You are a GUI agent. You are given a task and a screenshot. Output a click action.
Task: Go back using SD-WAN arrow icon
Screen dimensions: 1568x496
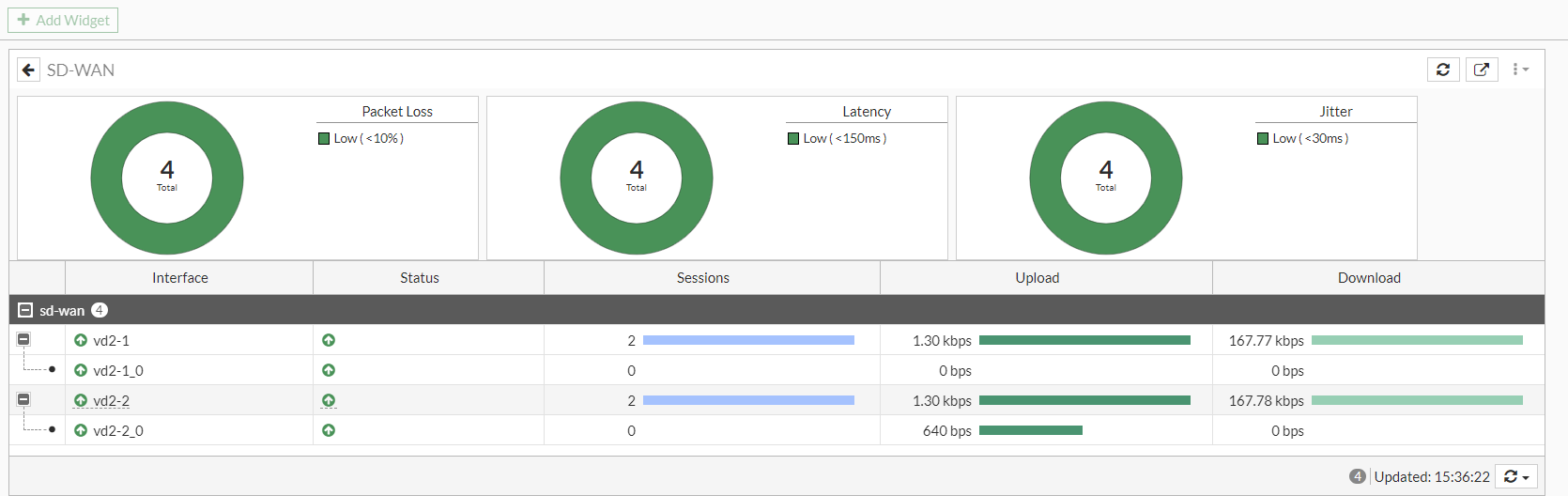pos(28,70)
